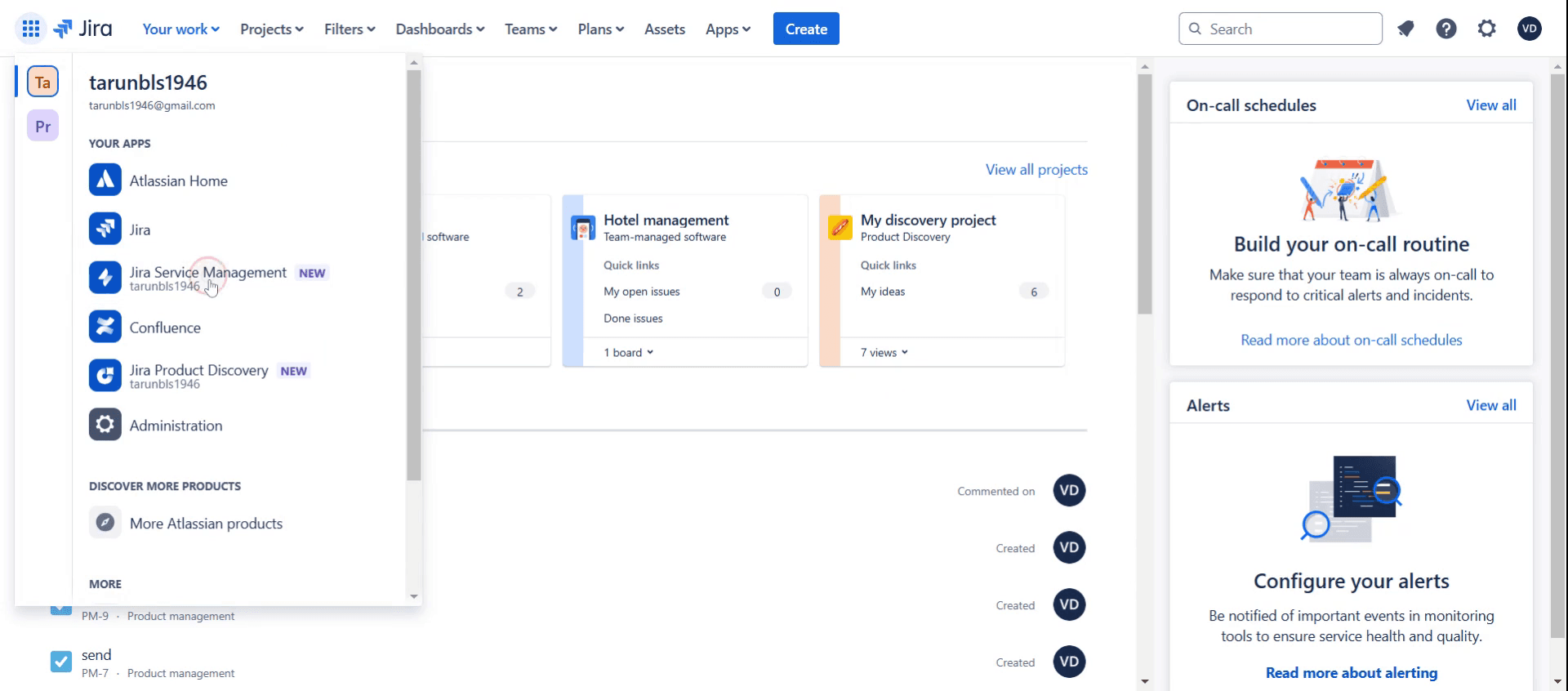
Task: Click the Jira text entry in switcher
Action: click(x=140, y=230)
